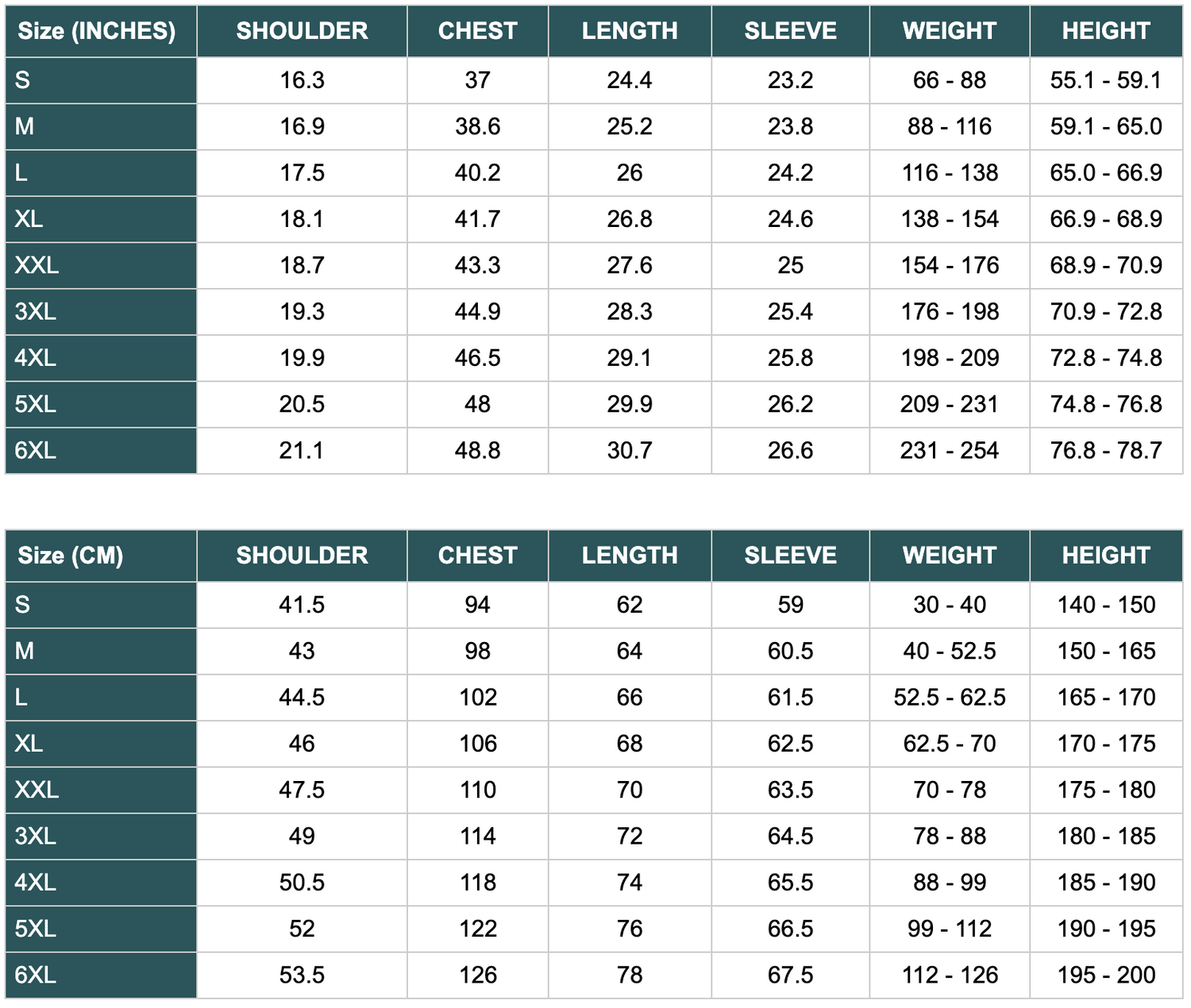Select the shoulder value 50.5 for 4XL
The image size is (1191, 1008).
pyautogui.click(x=302, y=883)
